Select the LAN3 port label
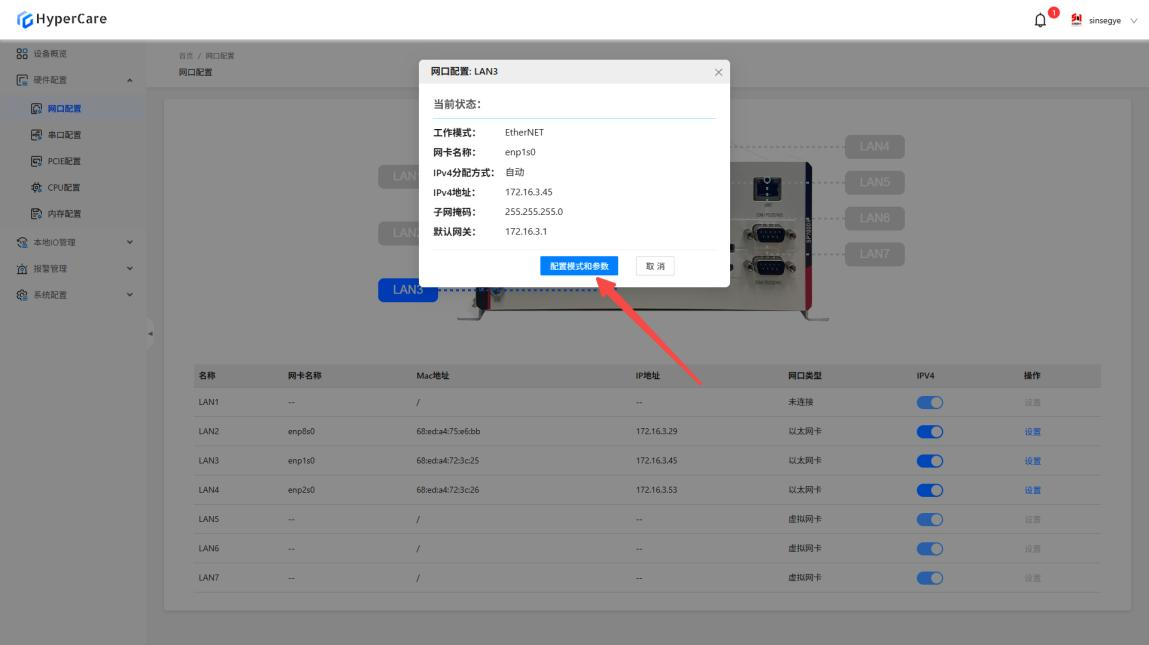 point(408,290)
